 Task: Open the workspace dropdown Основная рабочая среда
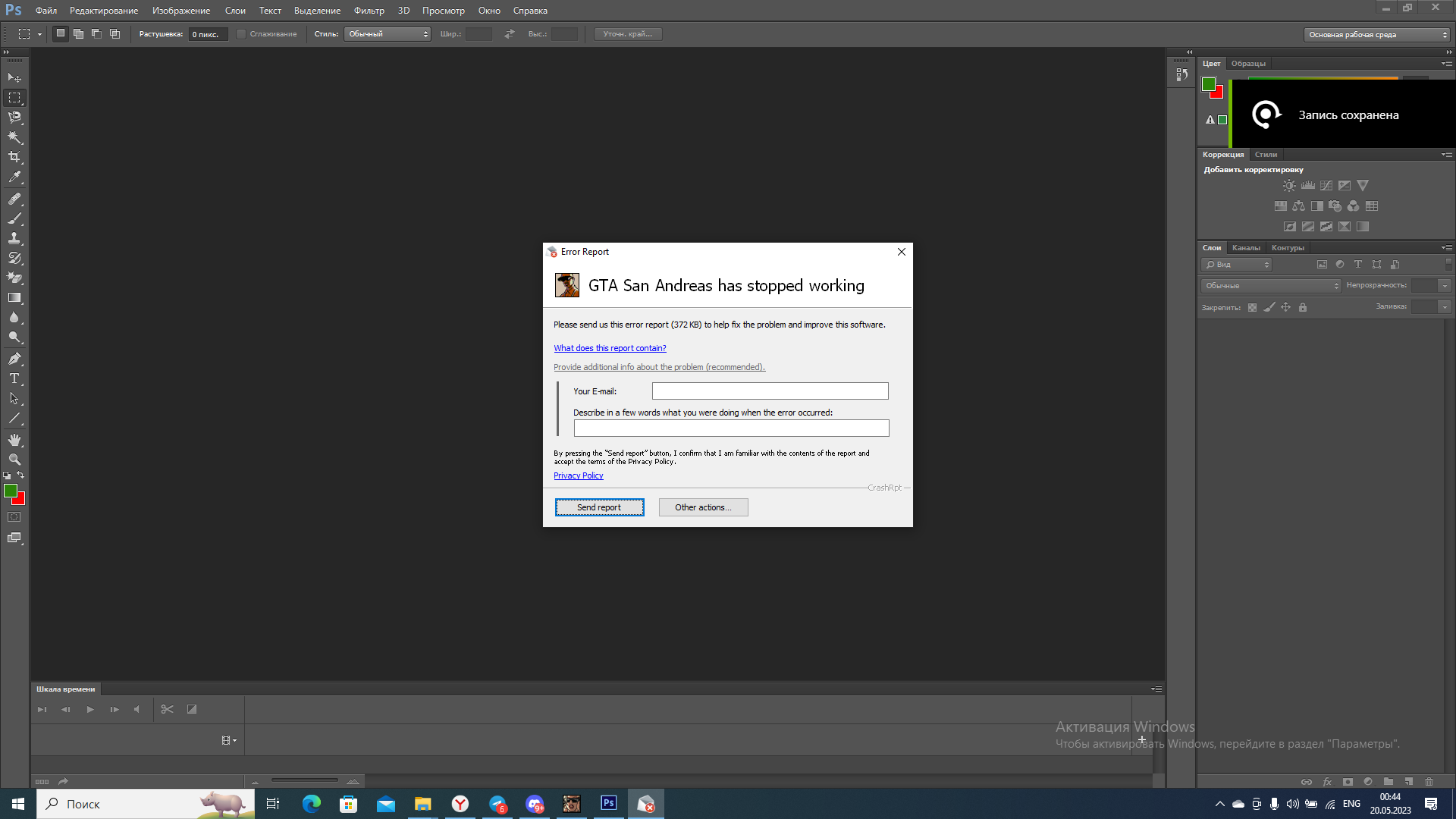coord(1376,35)
